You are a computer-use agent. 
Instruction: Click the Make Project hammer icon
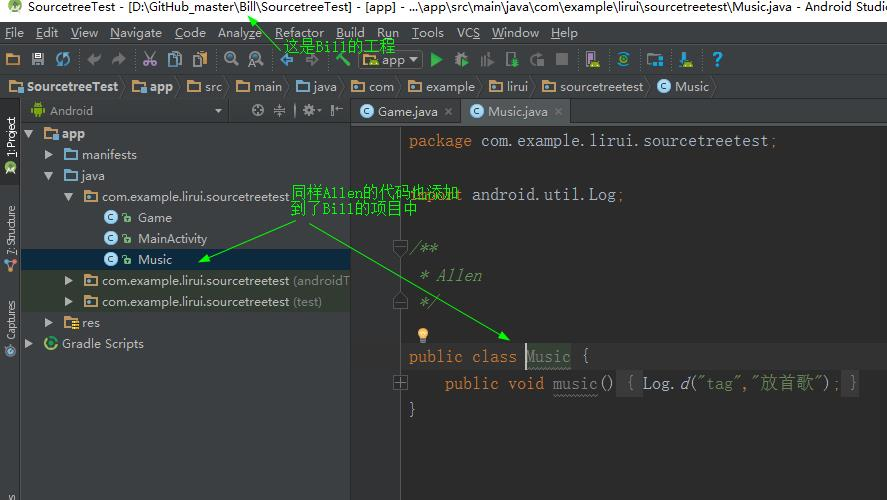343,59
